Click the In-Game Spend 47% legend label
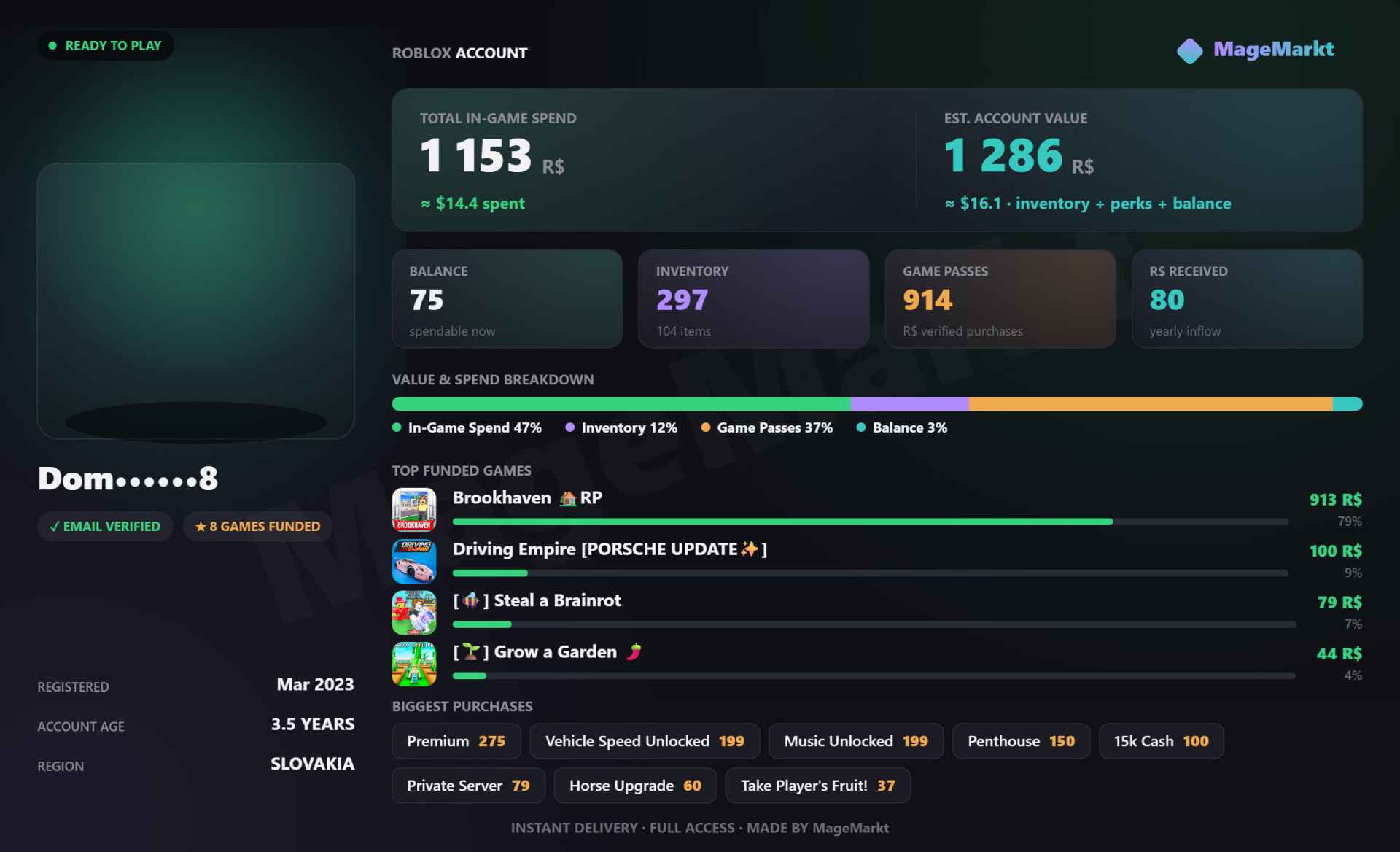The width and height of the screenshot is (1400, 852). click(x=475, y=427)
